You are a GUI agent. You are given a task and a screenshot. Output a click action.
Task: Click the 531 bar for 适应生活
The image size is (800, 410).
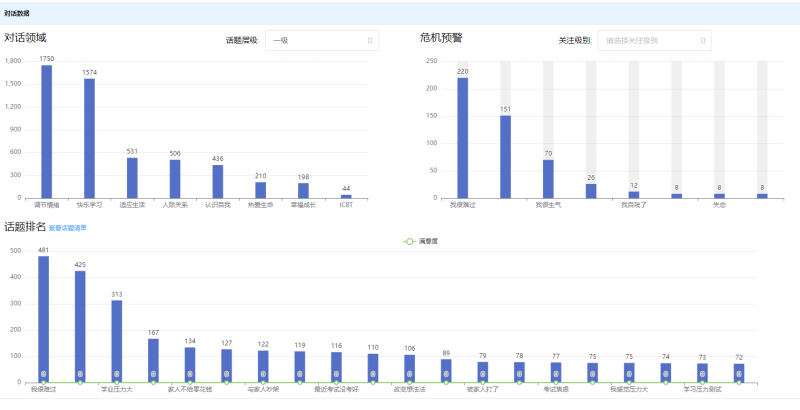click(x=132, y=178)
